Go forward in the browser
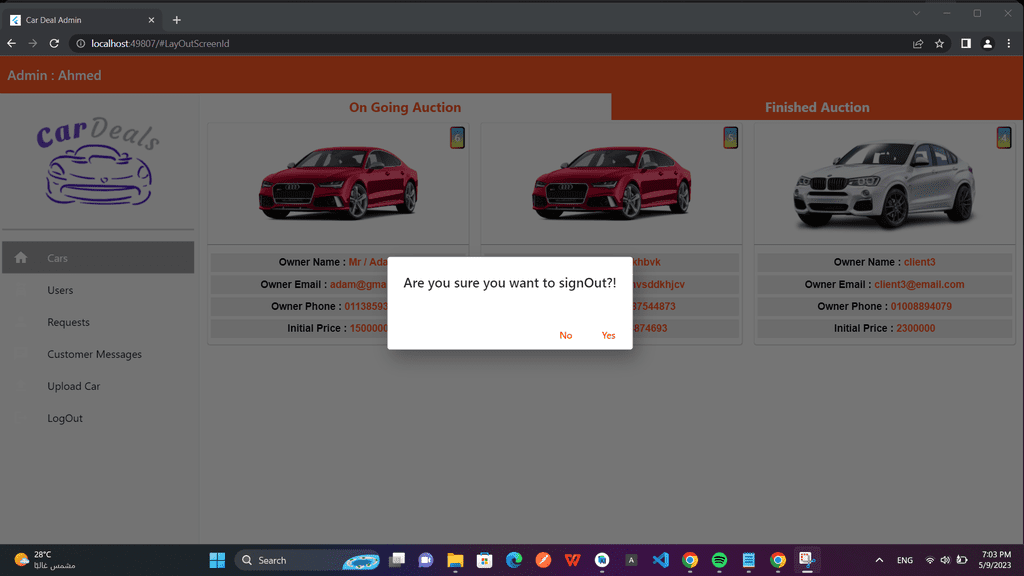Screen dimensions: 1024x576 click(x=33, y=43)
